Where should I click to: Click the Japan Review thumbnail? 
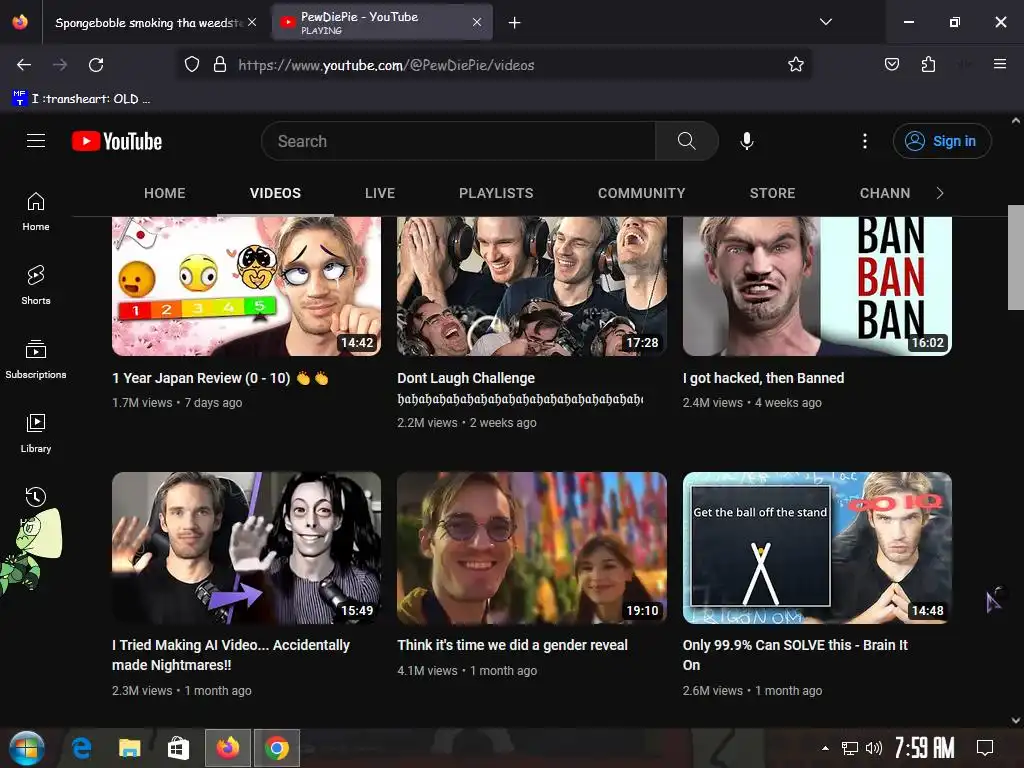(x=246, y=286)
